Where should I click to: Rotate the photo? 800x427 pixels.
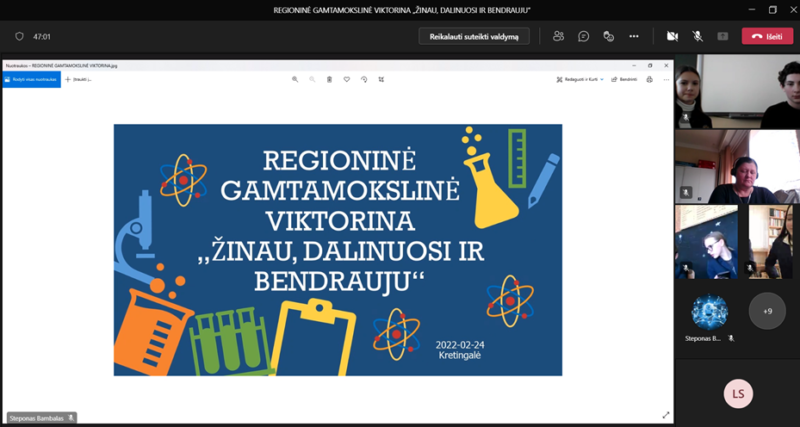tap(364, 80)
